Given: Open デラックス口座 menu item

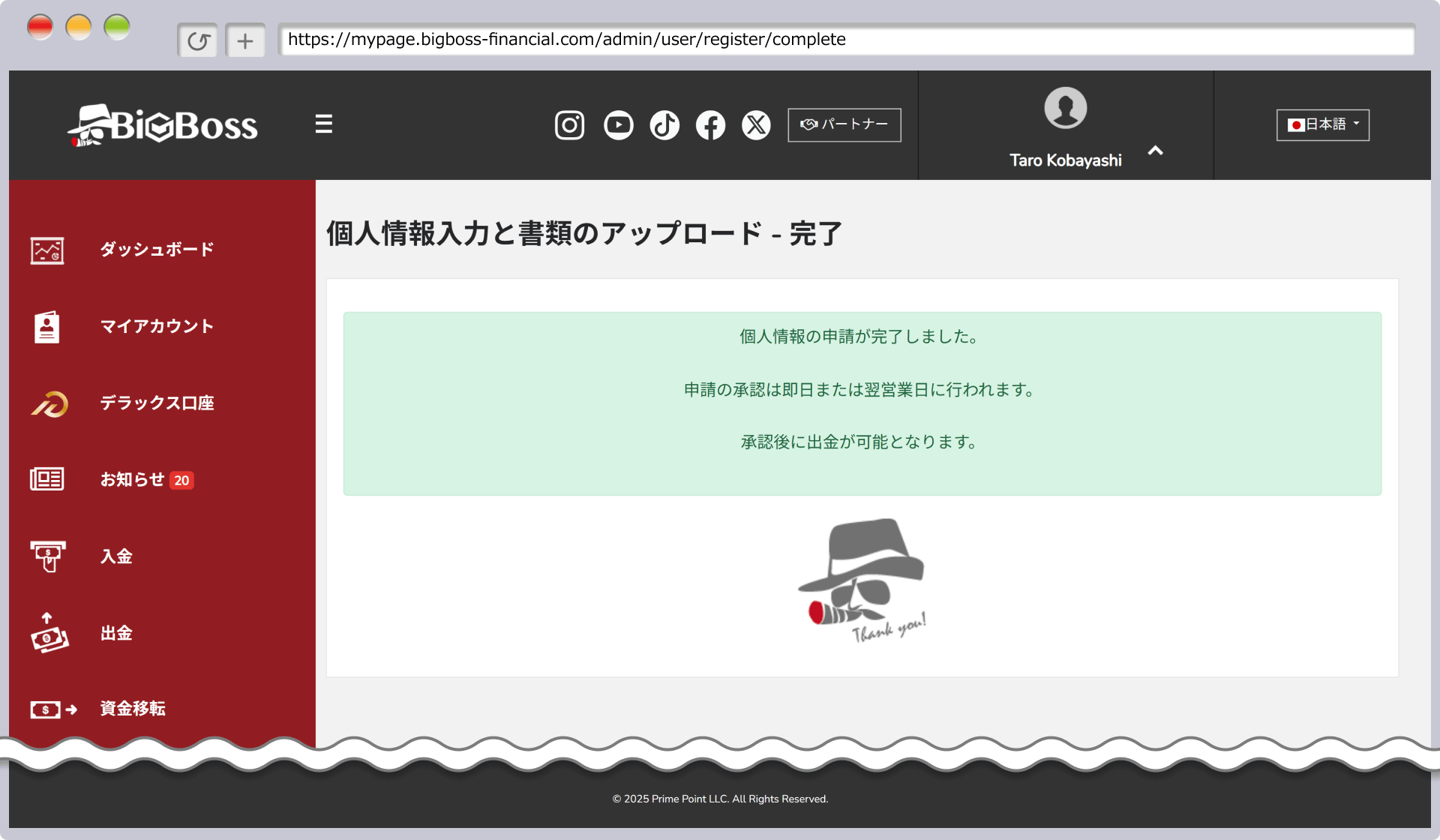Looking at the screenshot, I should [157, 403].
